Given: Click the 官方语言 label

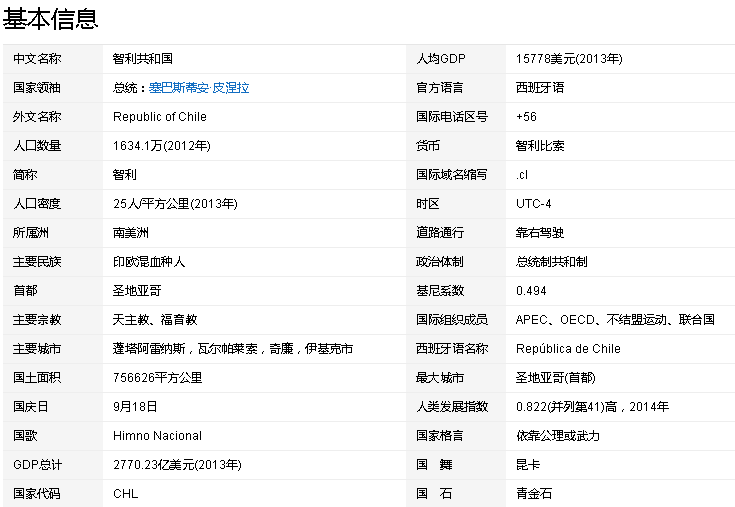Looking at the screenshot, I should pyautogui.click(x=440, y=88).
